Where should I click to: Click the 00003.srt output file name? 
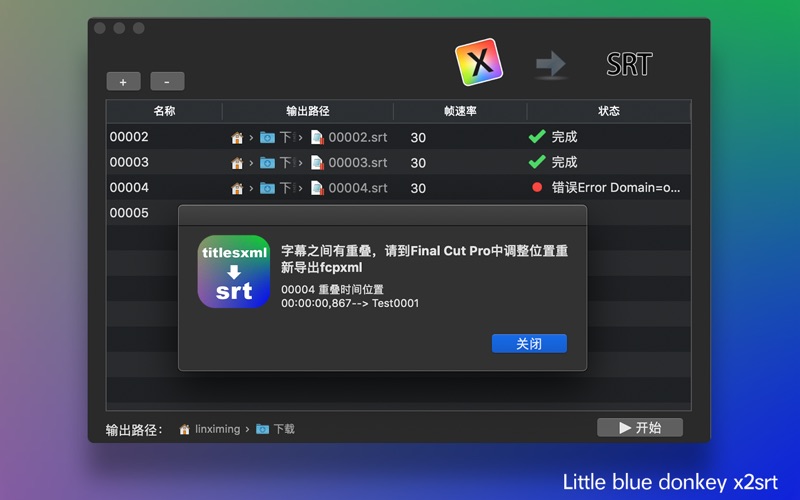[x=358, y=163]
